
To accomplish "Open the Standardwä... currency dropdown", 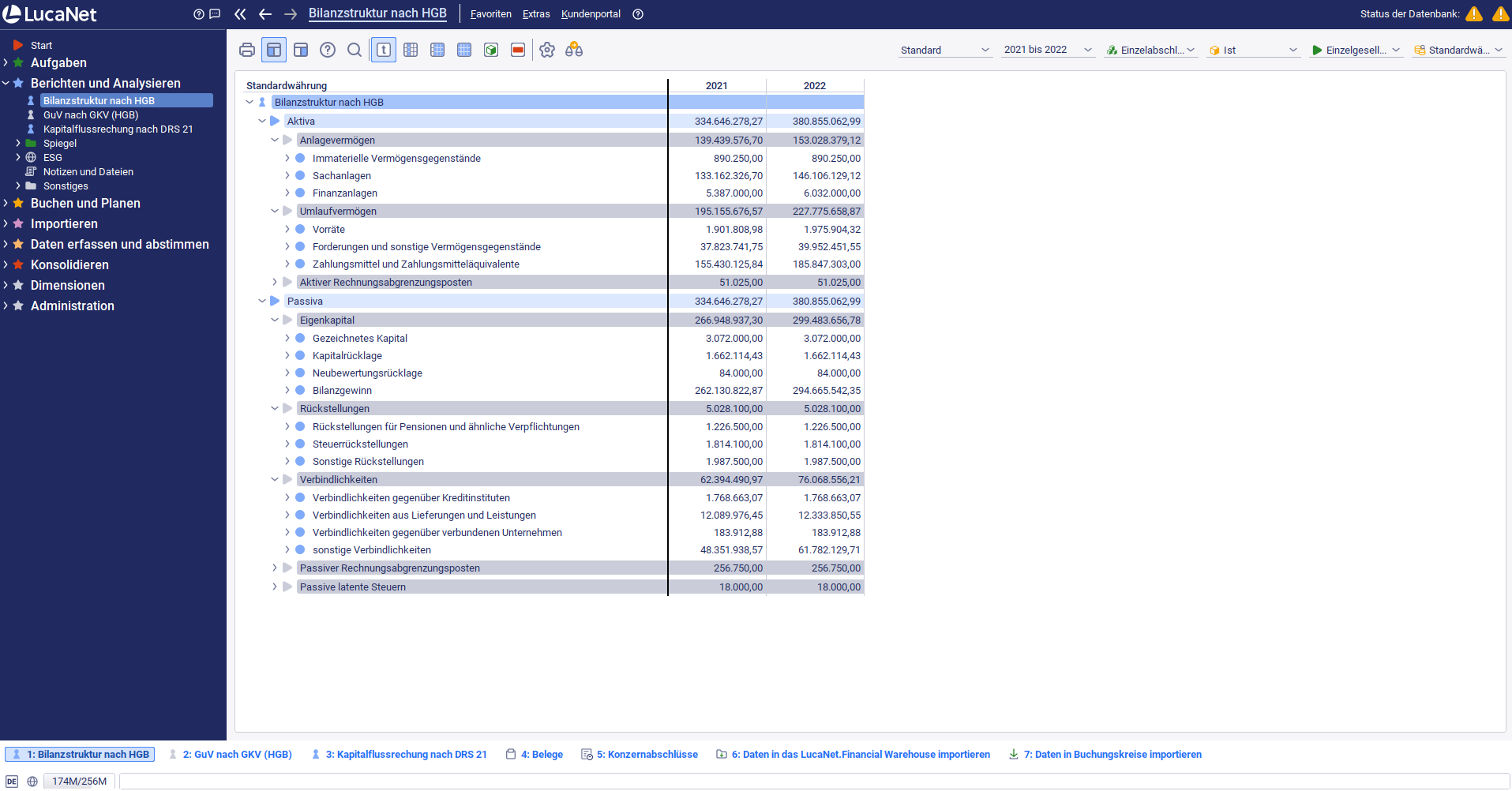I will click(1458, 50).
